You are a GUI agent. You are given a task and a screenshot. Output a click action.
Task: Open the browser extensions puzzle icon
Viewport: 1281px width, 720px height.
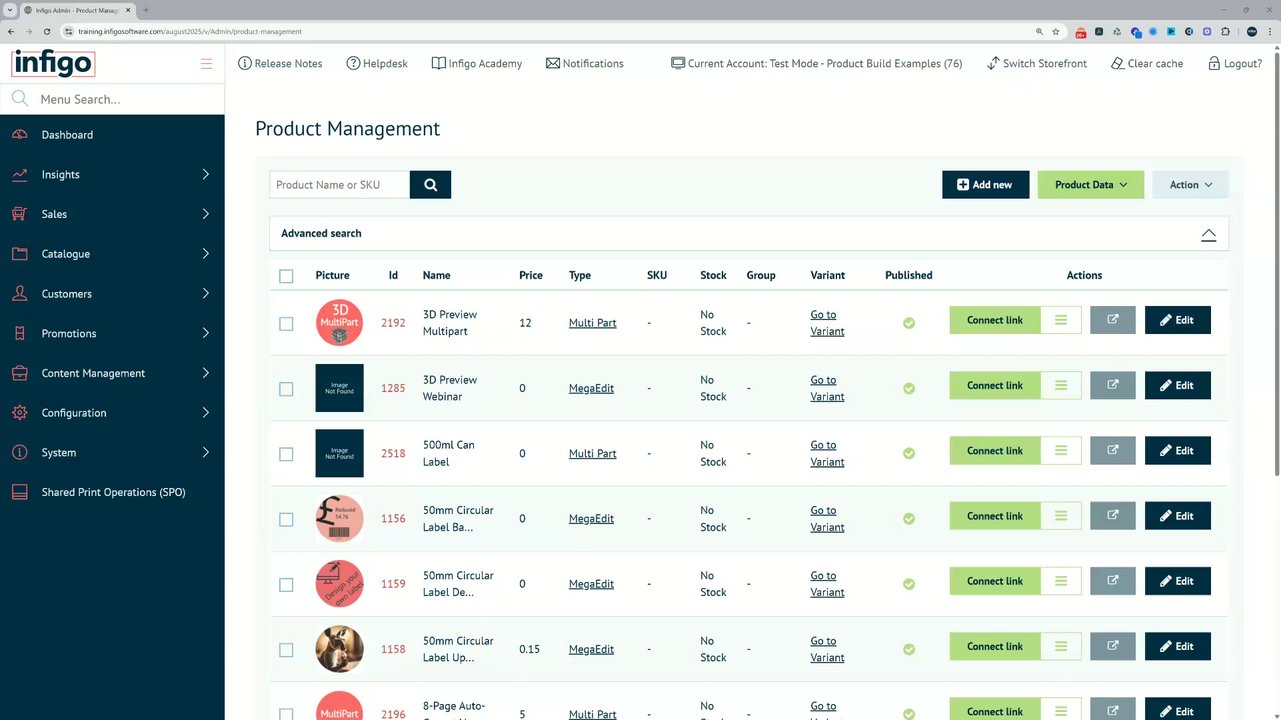(x=1225, y=31)
